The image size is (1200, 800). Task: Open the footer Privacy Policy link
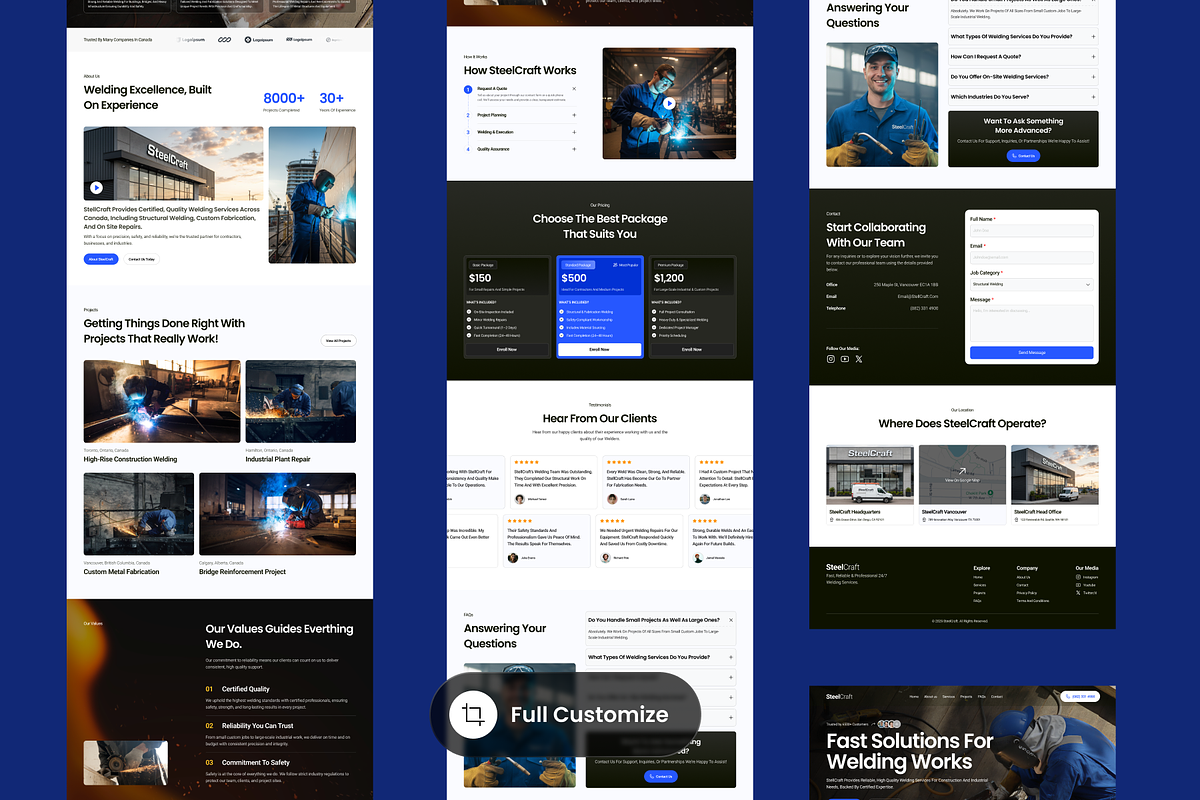[x=1027, y=593]
